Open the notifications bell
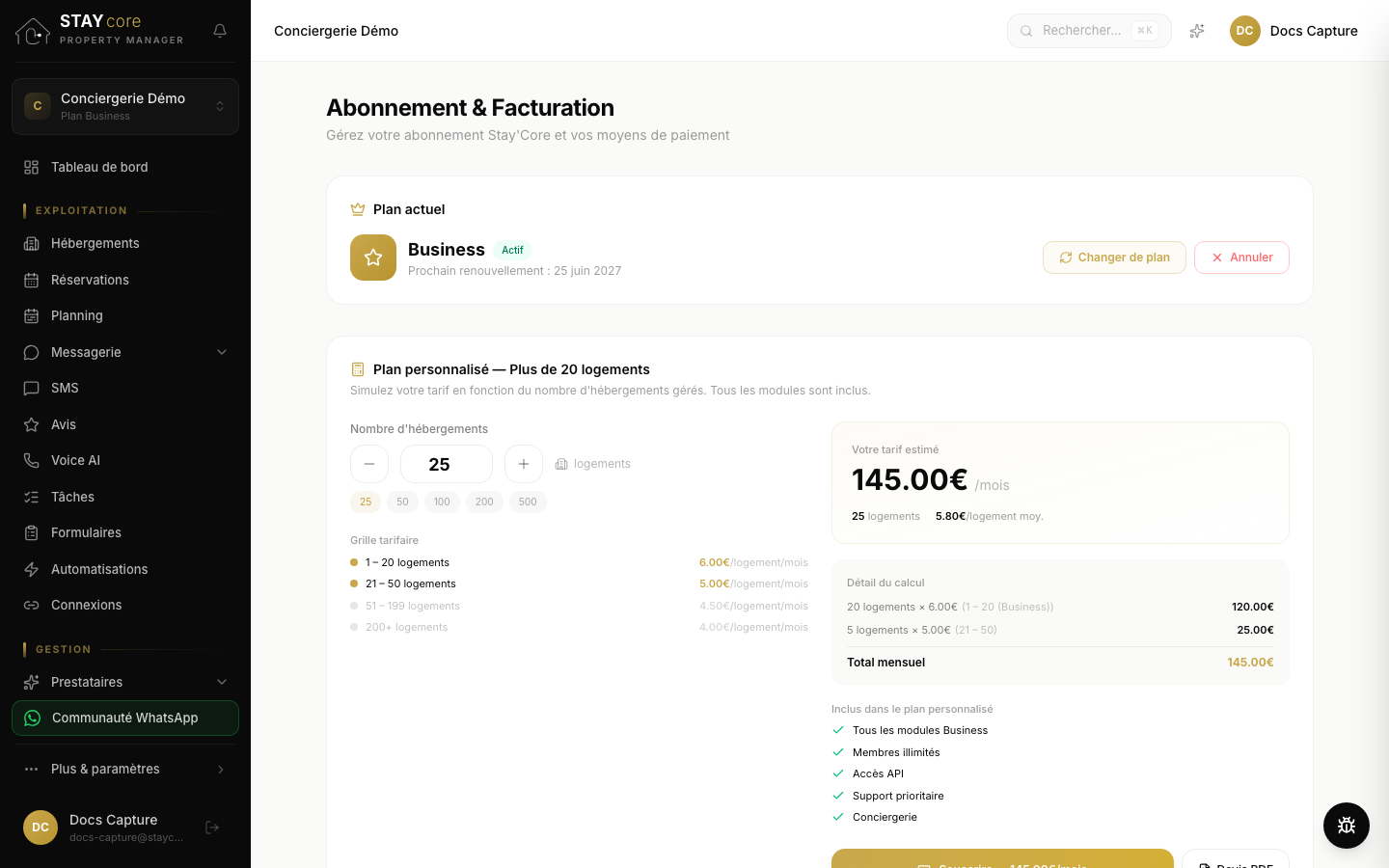The height and width of the screenshot is (868, 1389). coord(220,31)
